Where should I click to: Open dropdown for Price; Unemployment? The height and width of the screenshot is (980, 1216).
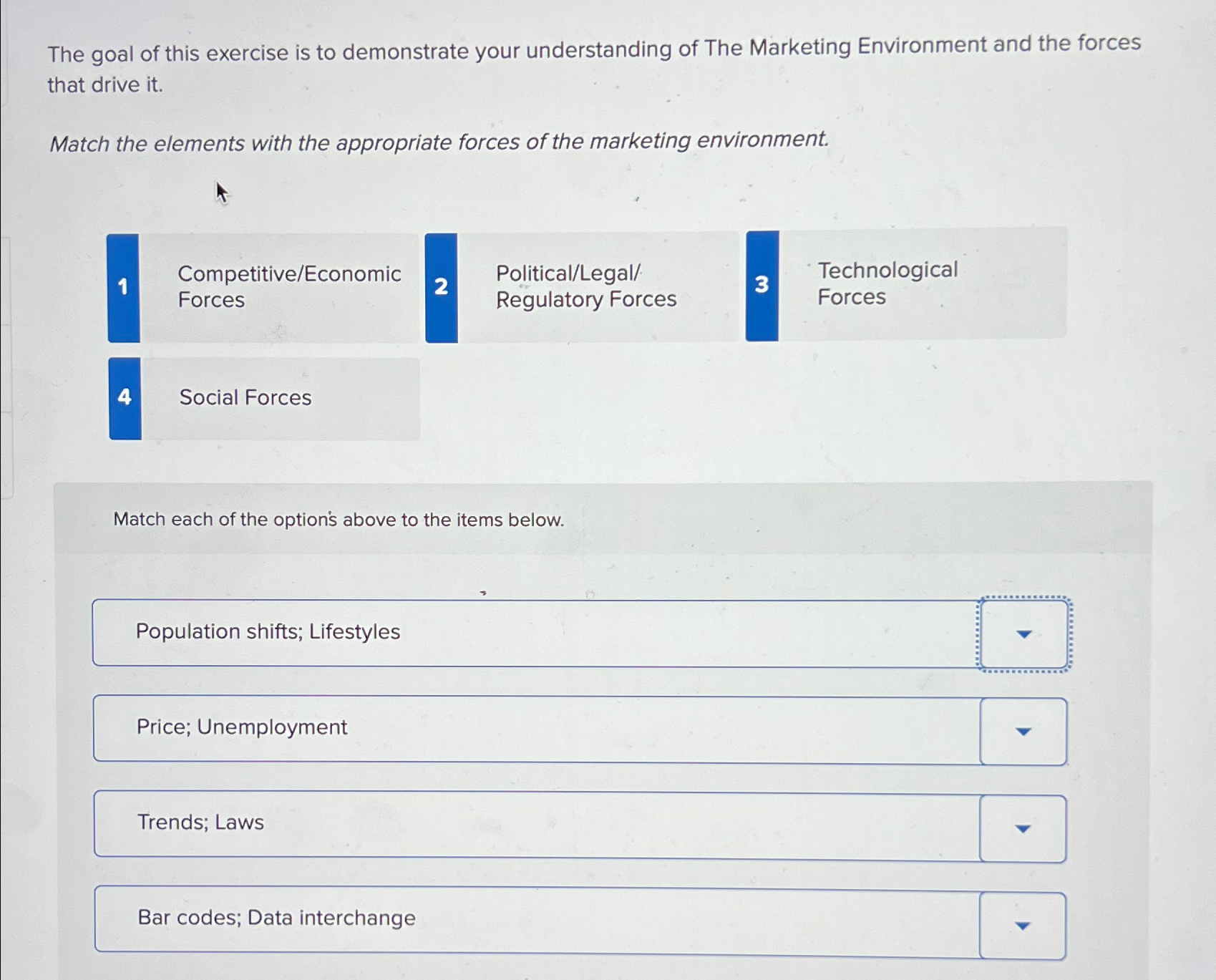pyautogui.click(x=1023, y=732)
